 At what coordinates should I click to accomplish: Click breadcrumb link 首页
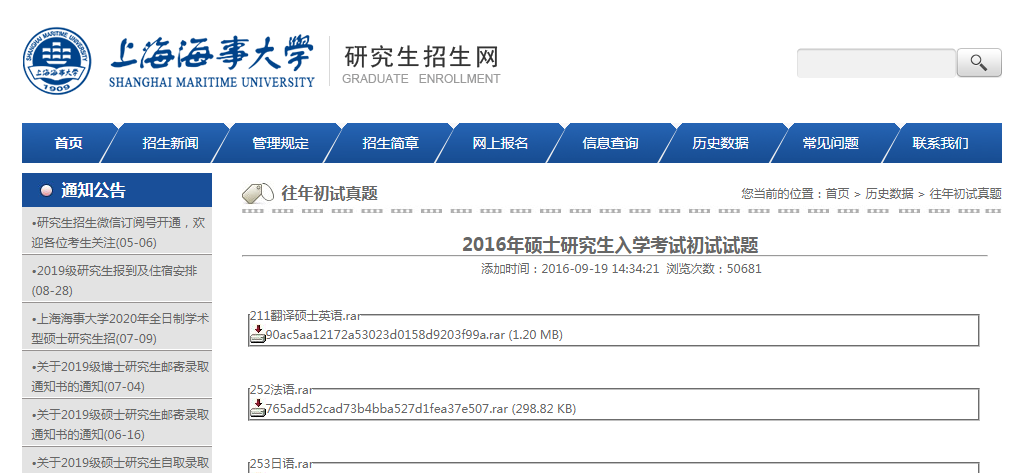tap(837, 194)
